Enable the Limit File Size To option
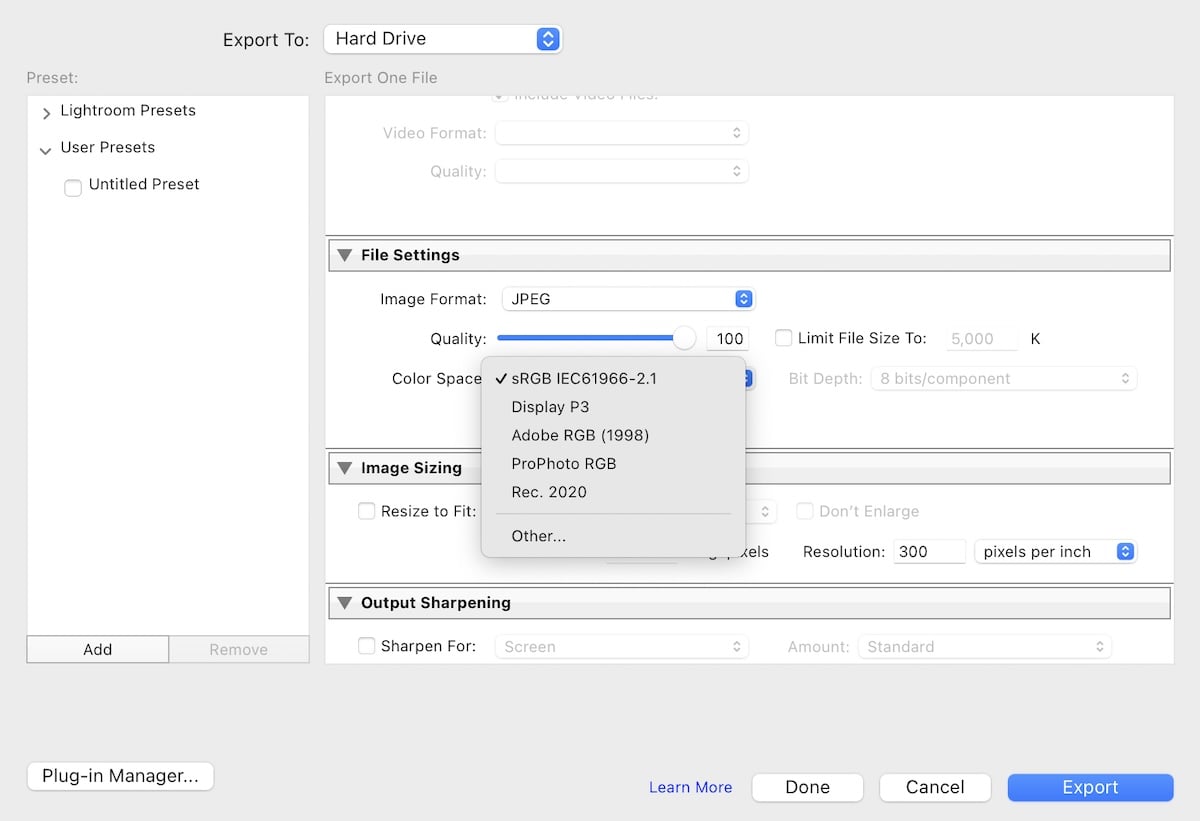Screen dimensions: 1200x821 click(783, 338)
